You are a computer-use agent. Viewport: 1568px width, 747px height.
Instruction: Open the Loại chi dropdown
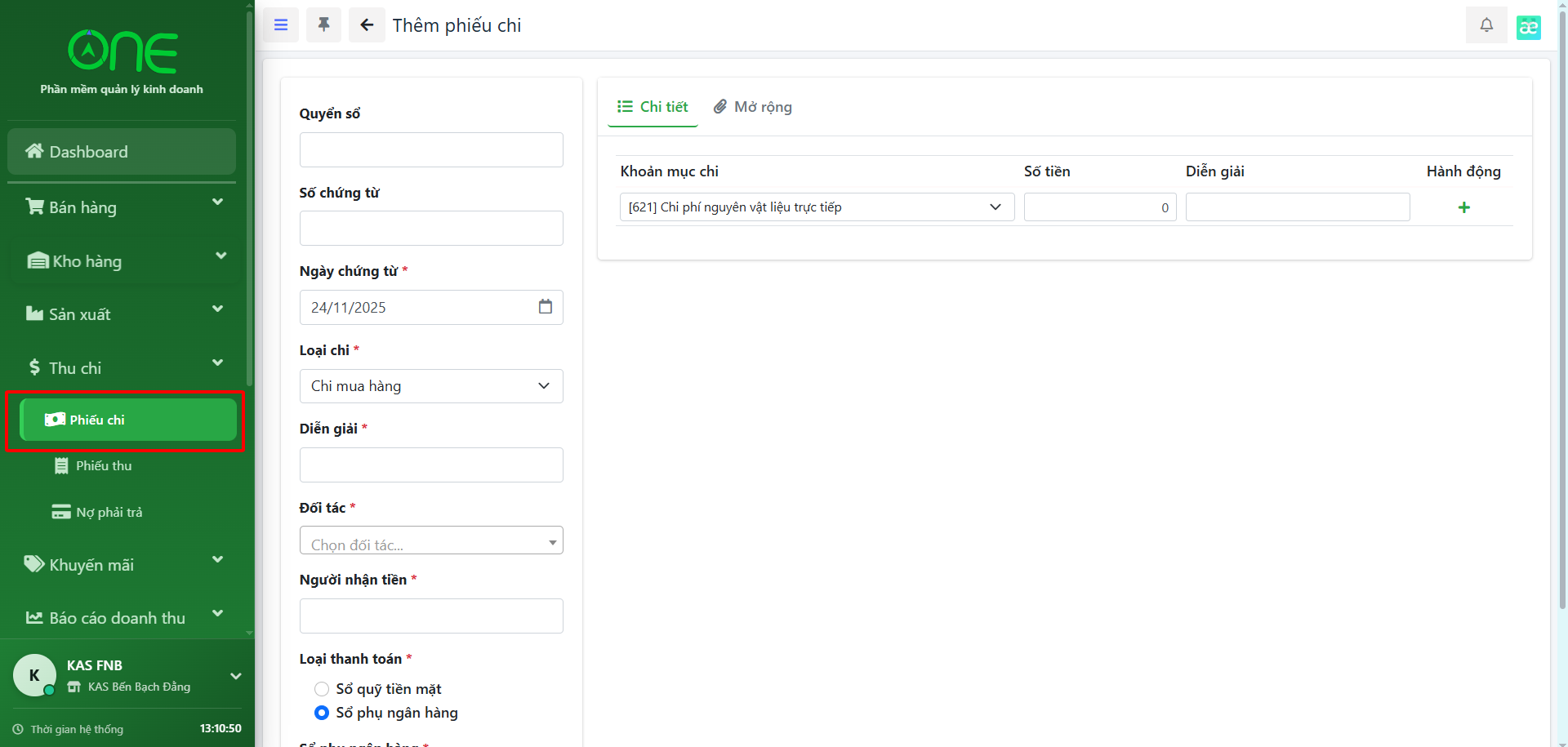click(x=431, y=386)
